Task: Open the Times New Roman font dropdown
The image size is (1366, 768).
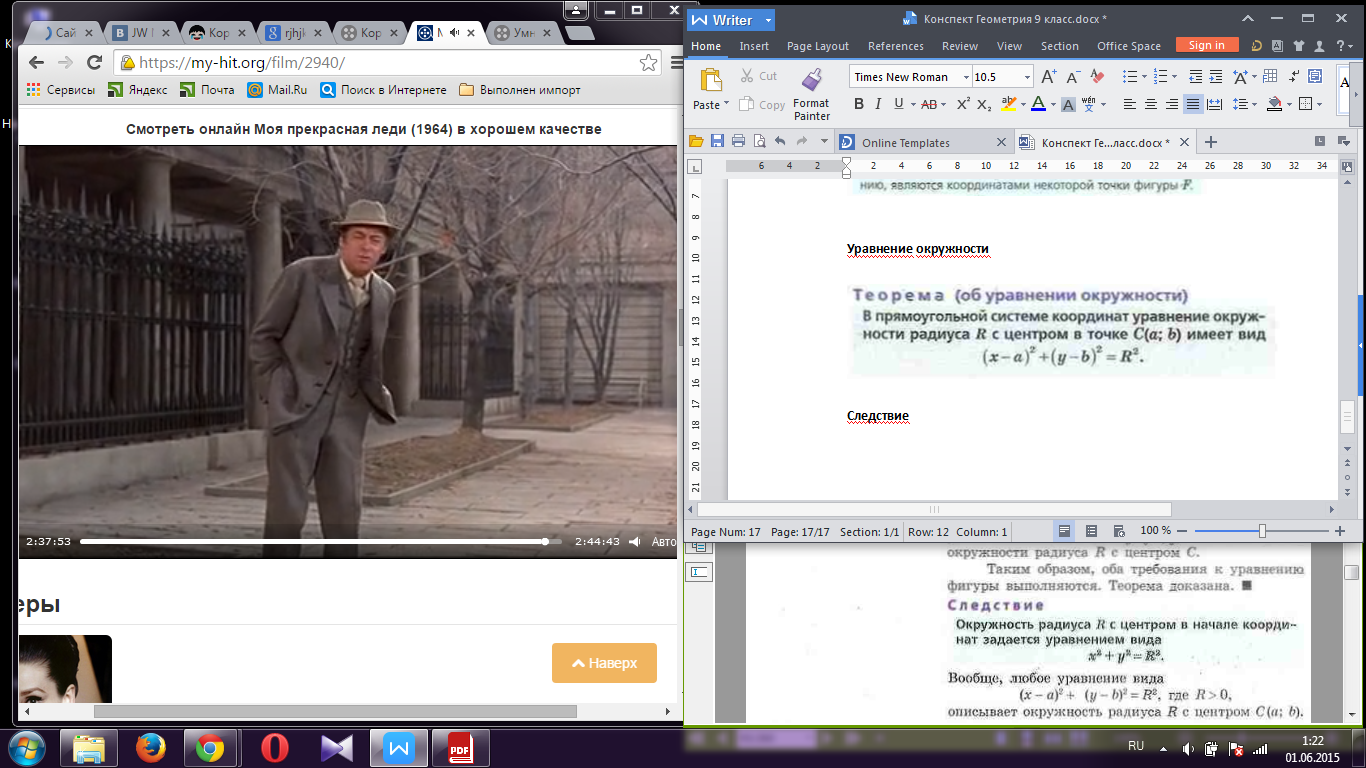Action: (966, 77)
